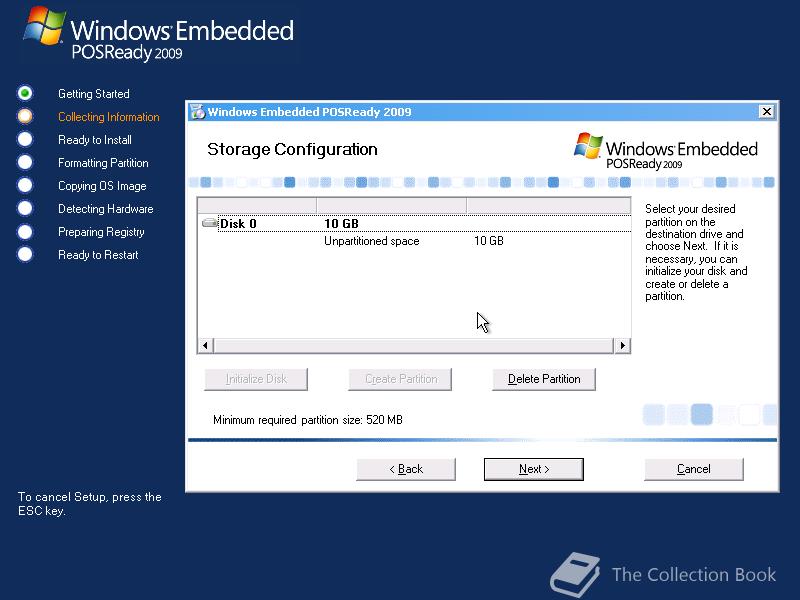Viewport: 800px width, 600px height.
Task: Click the disabled Initialize Disk button
Action: 256,379
